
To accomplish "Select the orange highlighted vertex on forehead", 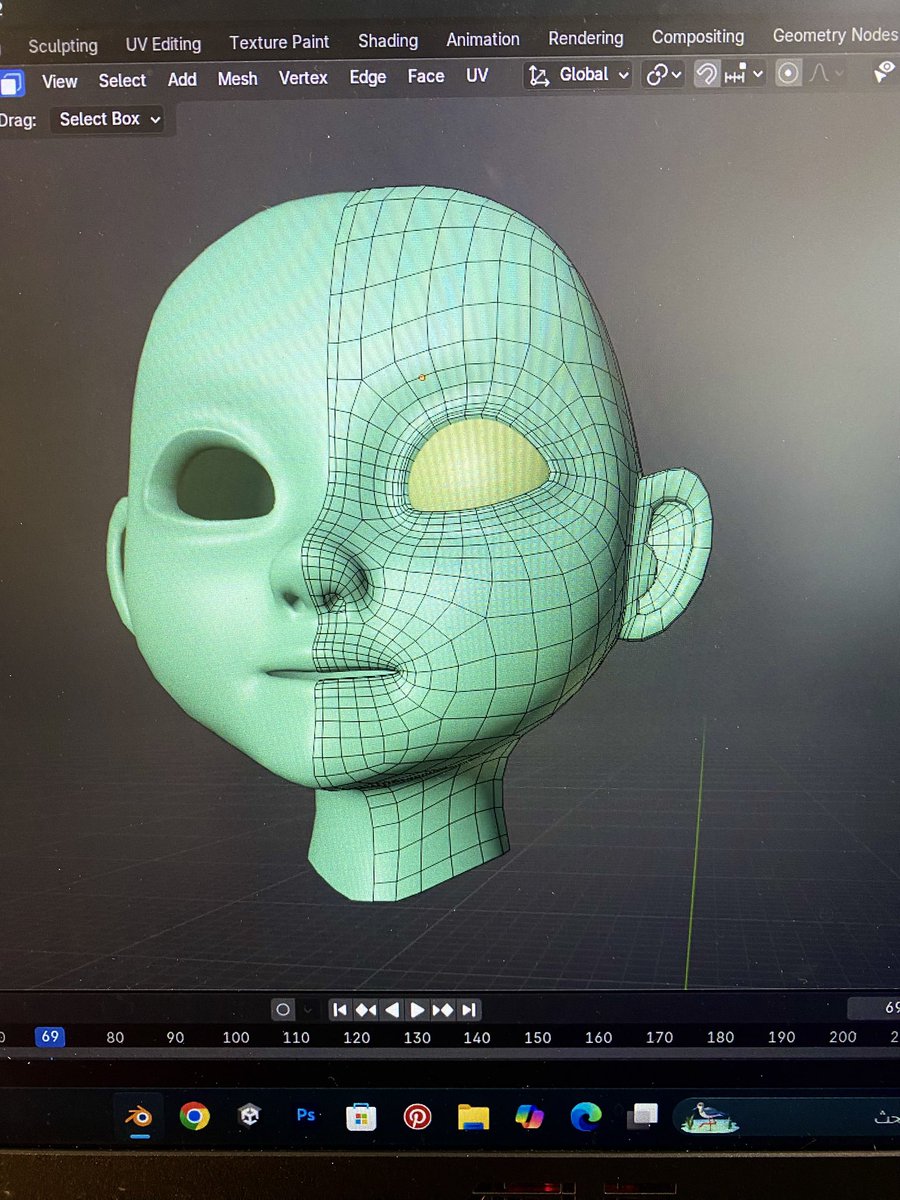I will coord(422,377).
